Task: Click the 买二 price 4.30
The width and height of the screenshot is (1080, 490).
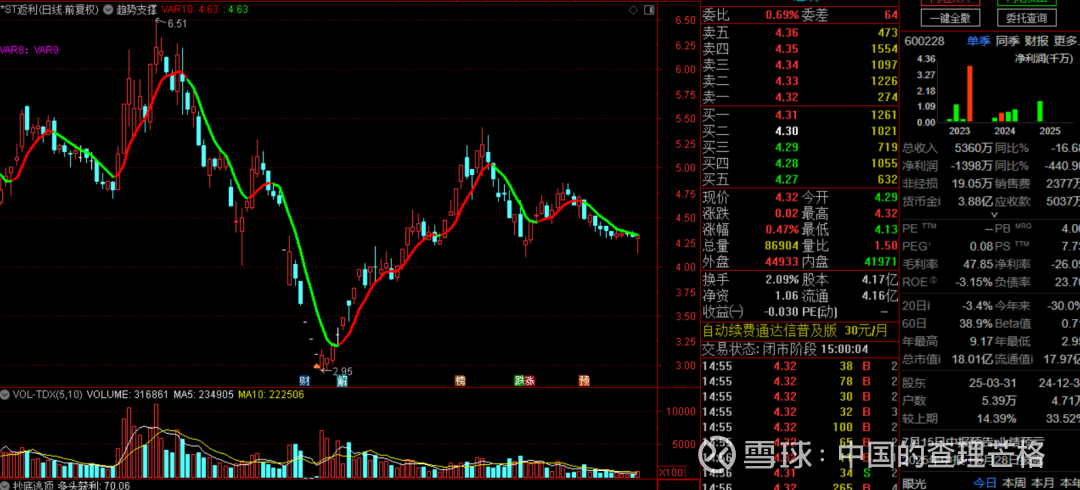Action: click(x=787, y=131)
